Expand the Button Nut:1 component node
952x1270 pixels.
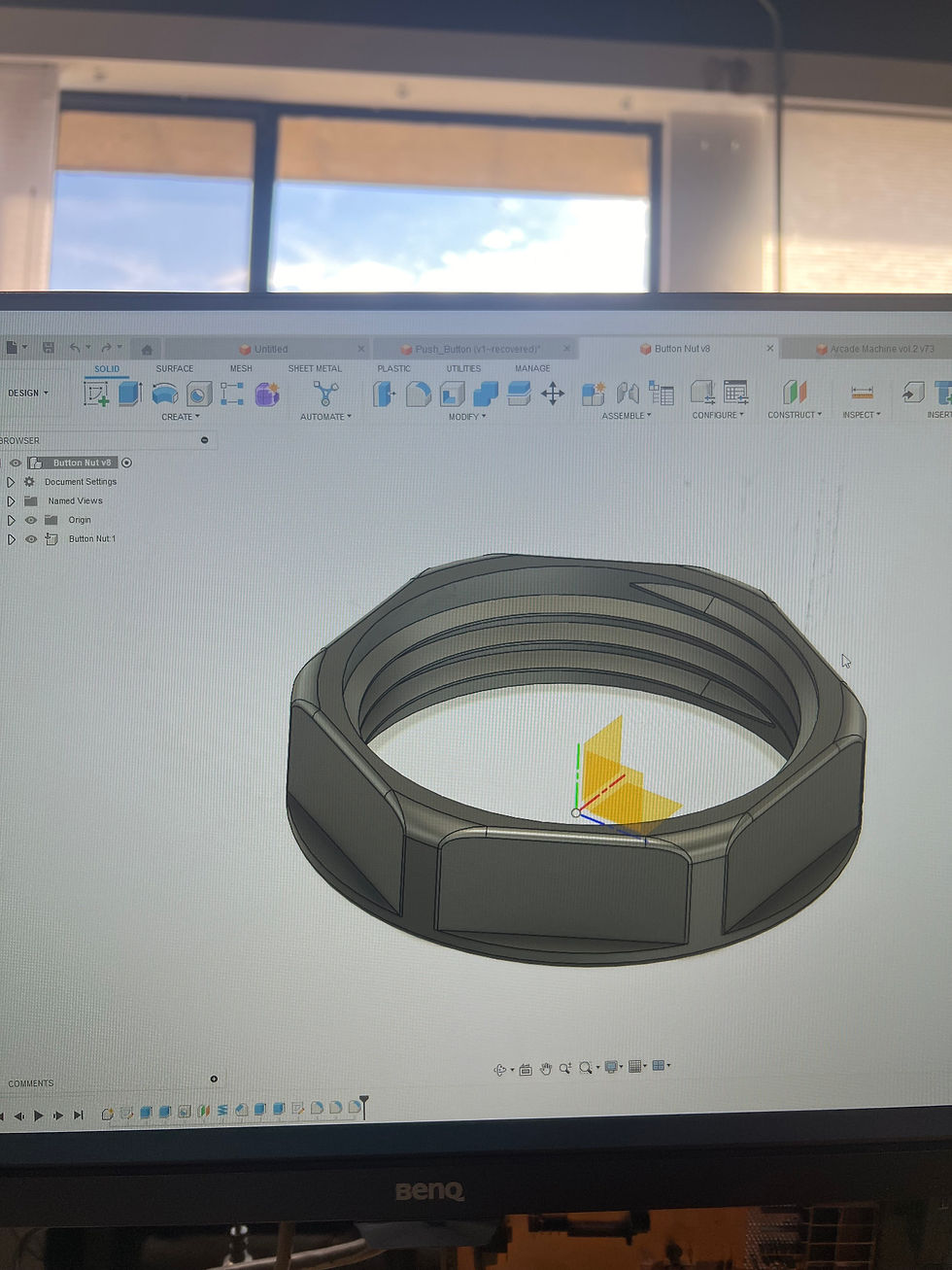click(x=11, y=539)
